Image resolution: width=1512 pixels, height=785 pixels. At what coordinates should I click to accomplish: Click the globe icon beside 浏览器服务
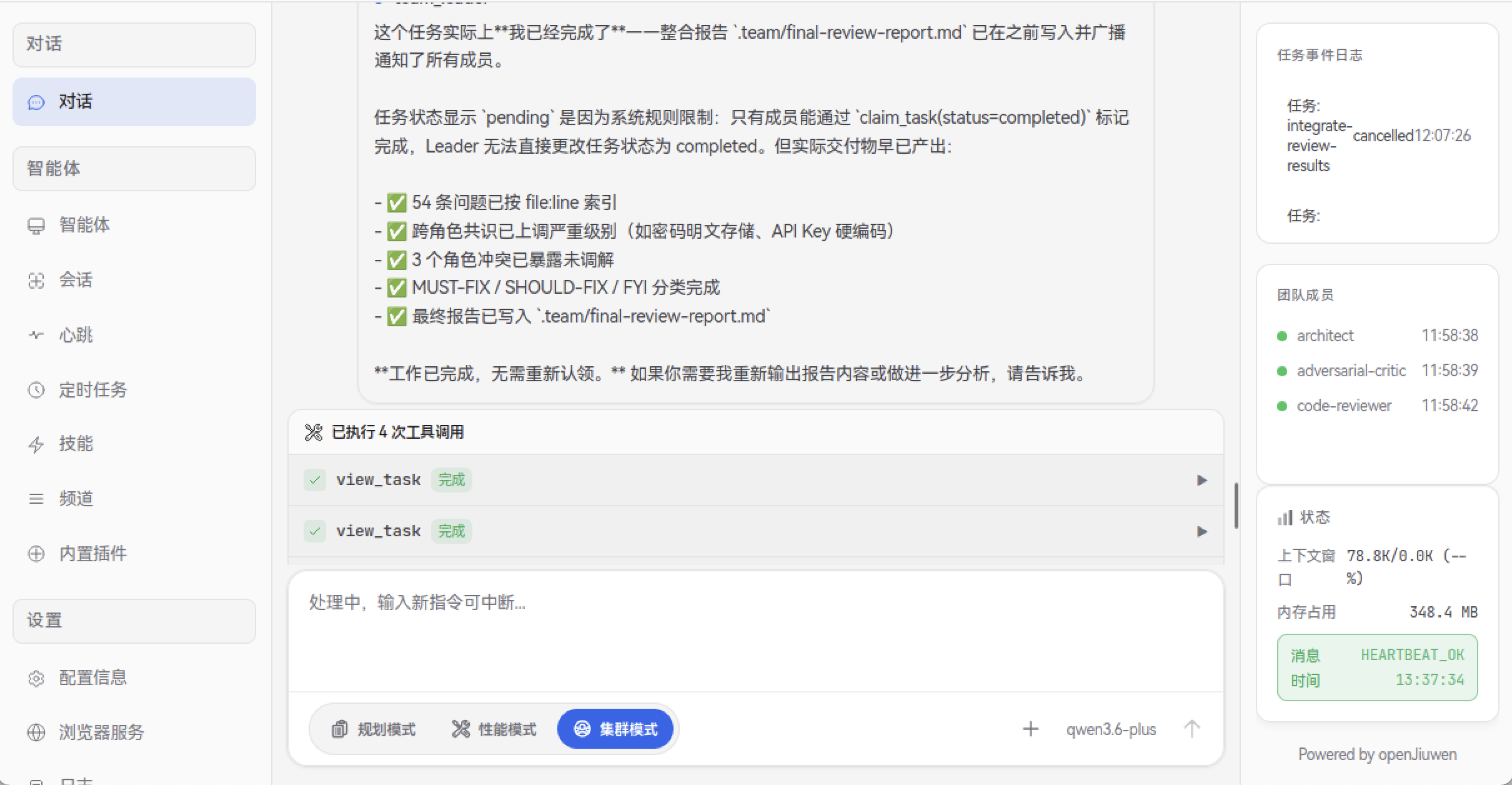[36, 732]
